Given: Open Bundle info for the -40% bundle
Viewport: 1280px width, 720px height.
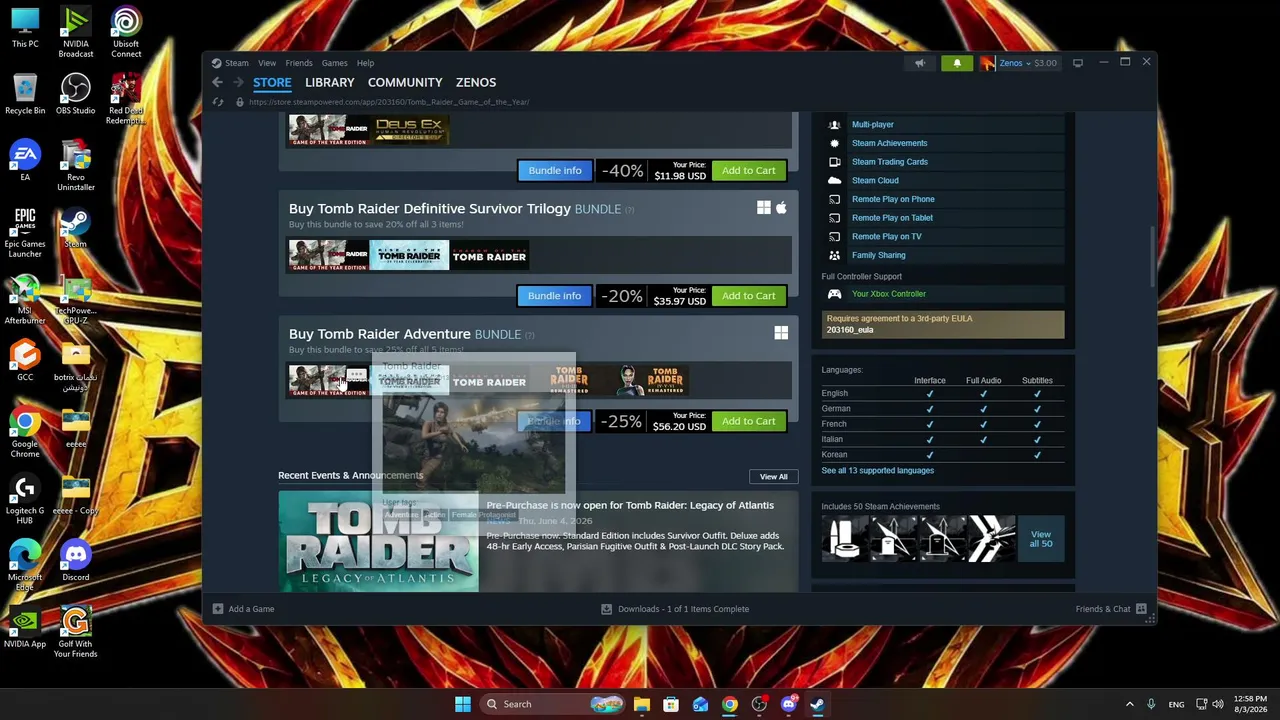Looking at the screenshot, I should pyautogui.click(x=554, y=170).
